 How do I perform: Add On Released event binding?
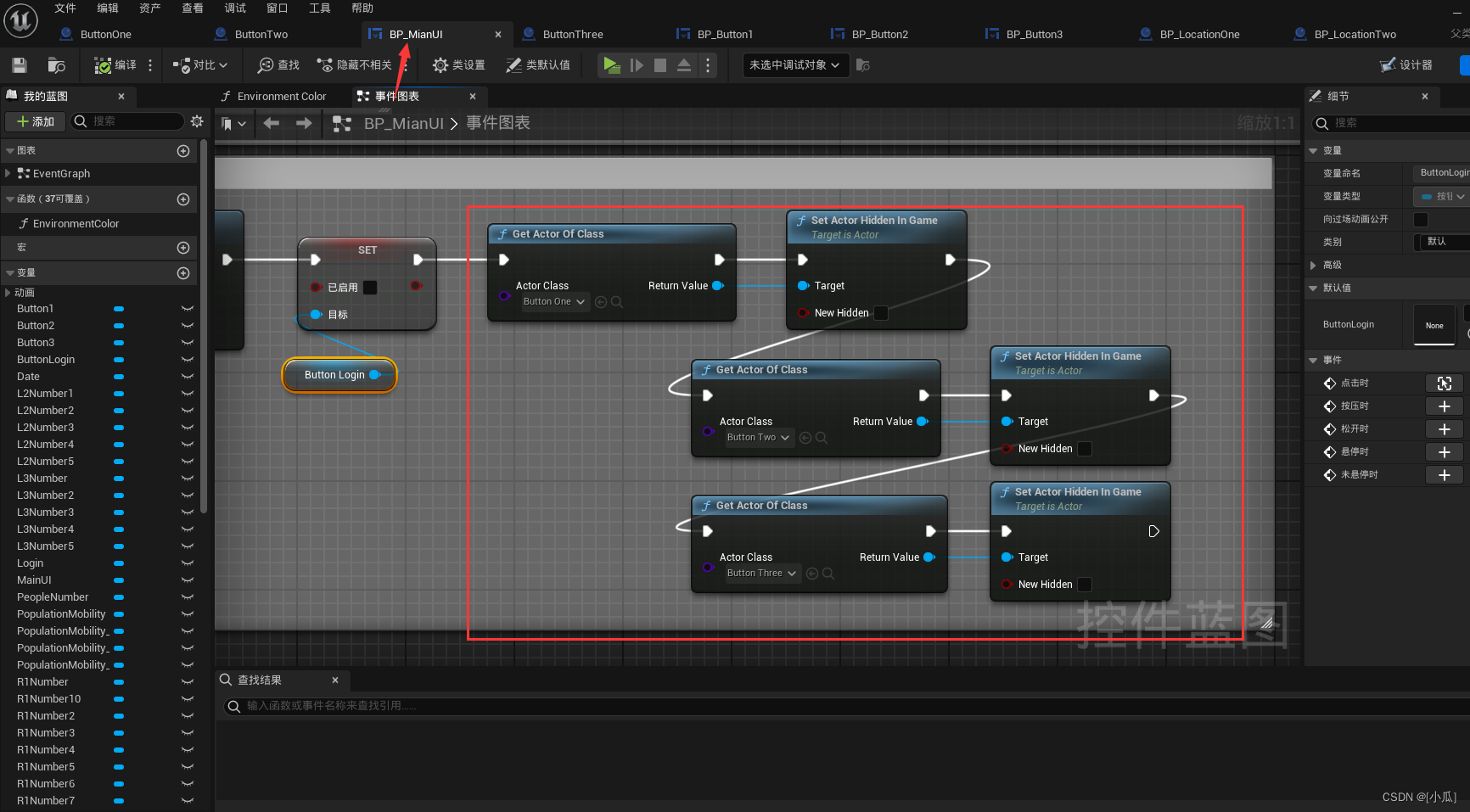(x=1445, y=429)
